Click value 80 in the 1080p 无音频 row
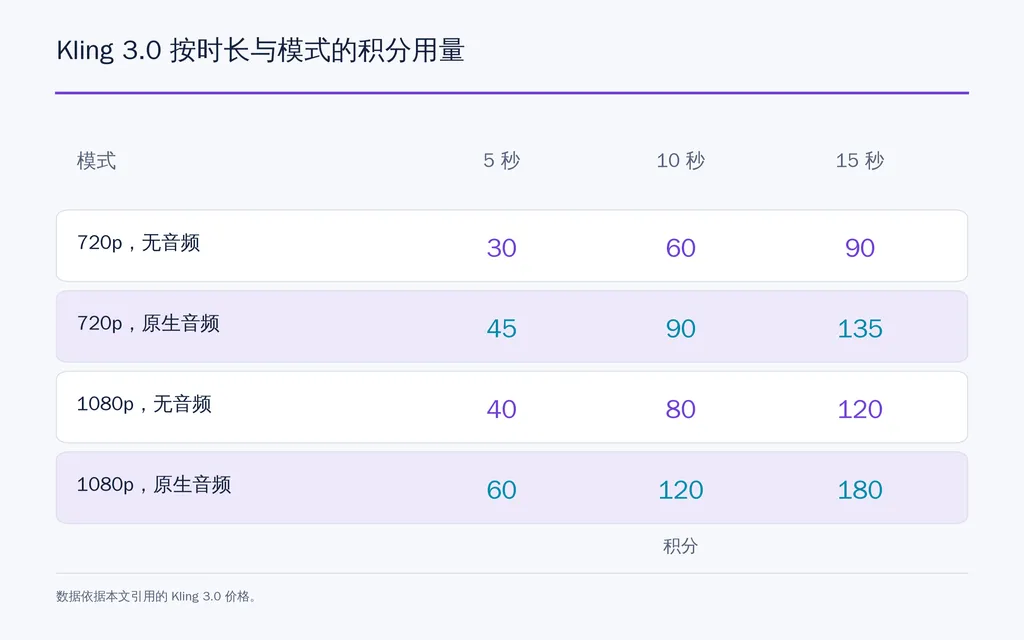This screenshot has width=1024, height=640. 680,409
